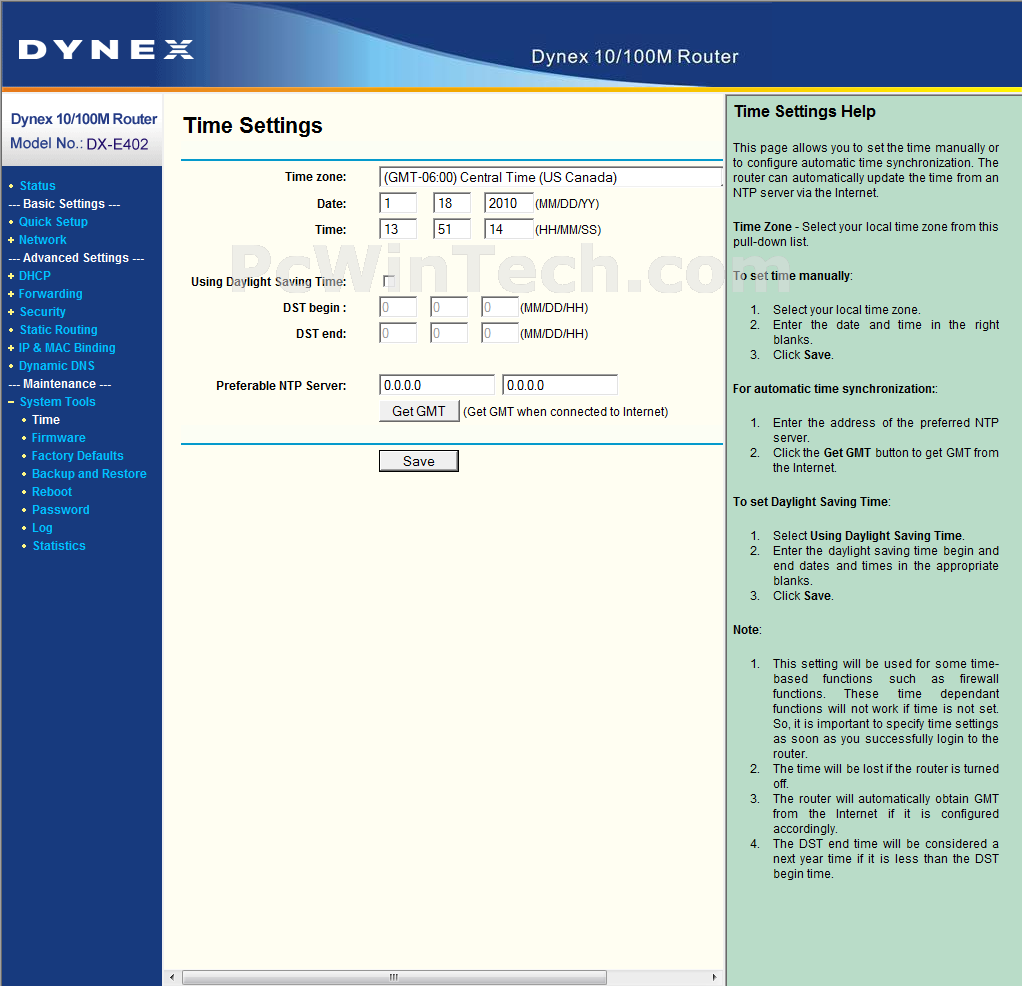Open Backup and Restore page
This screenshot has height=986, width=1022.
click(89, 474)
